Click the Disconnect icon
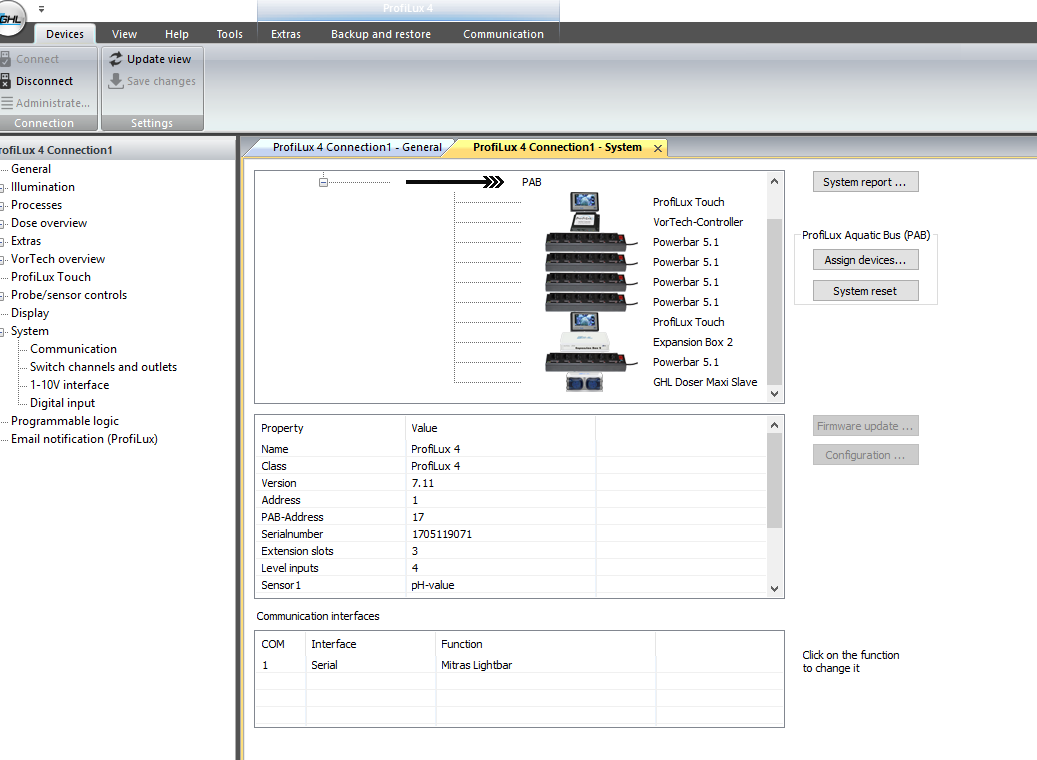 pos(5,81)
